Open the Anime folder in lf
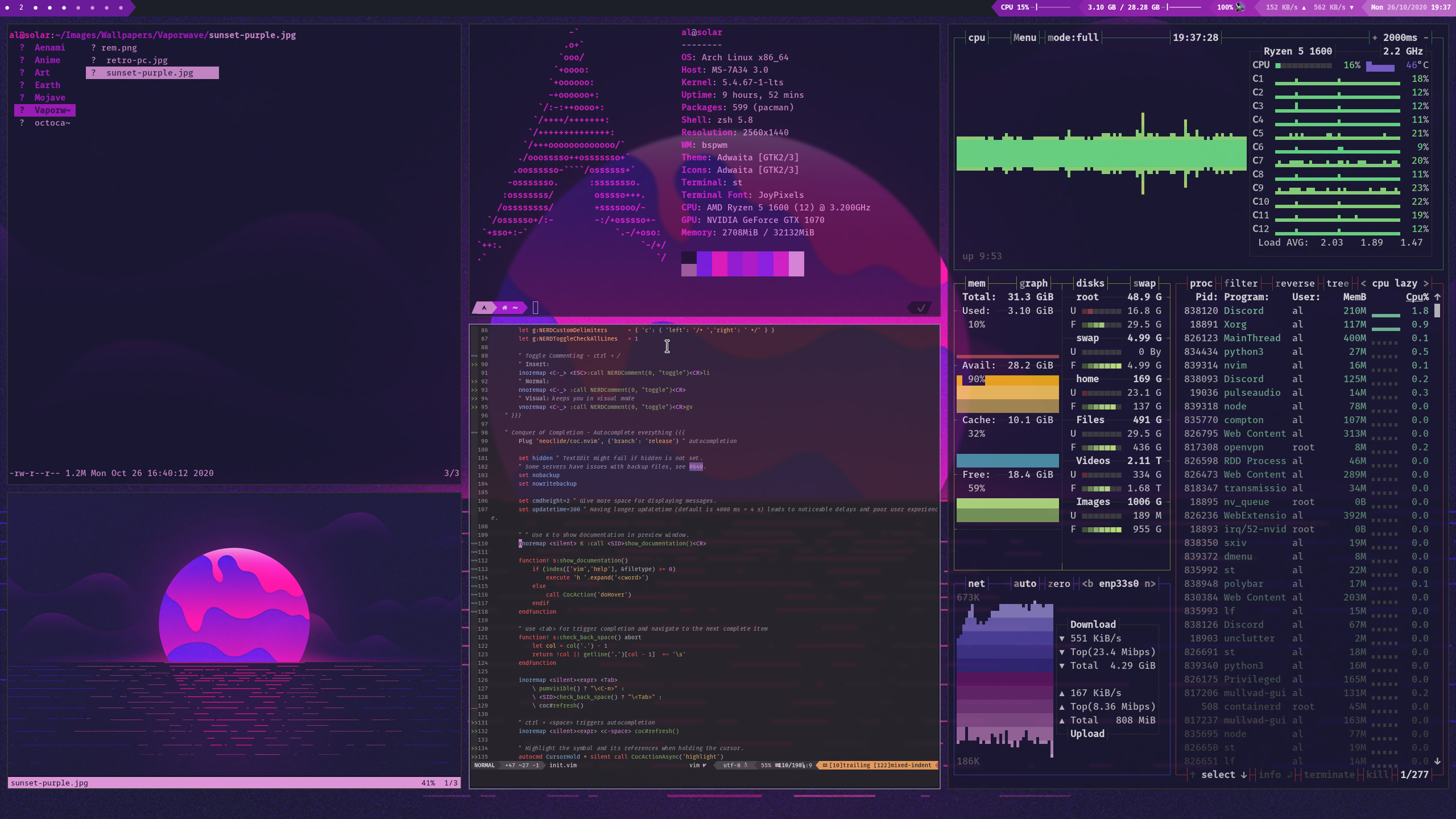This screenshot has height=819, width=1456. [x=47, y=60]
